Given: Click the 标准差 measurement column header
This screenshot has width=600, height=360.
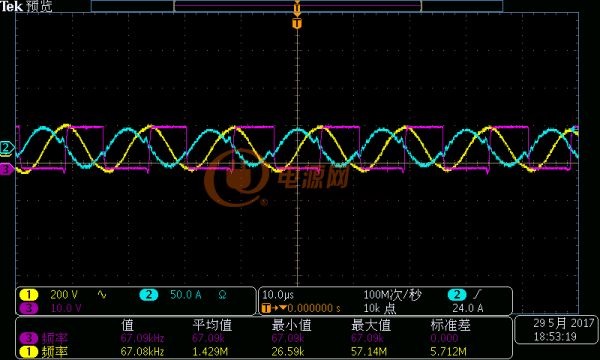Looking at the screenshot, I should (450, 325).
